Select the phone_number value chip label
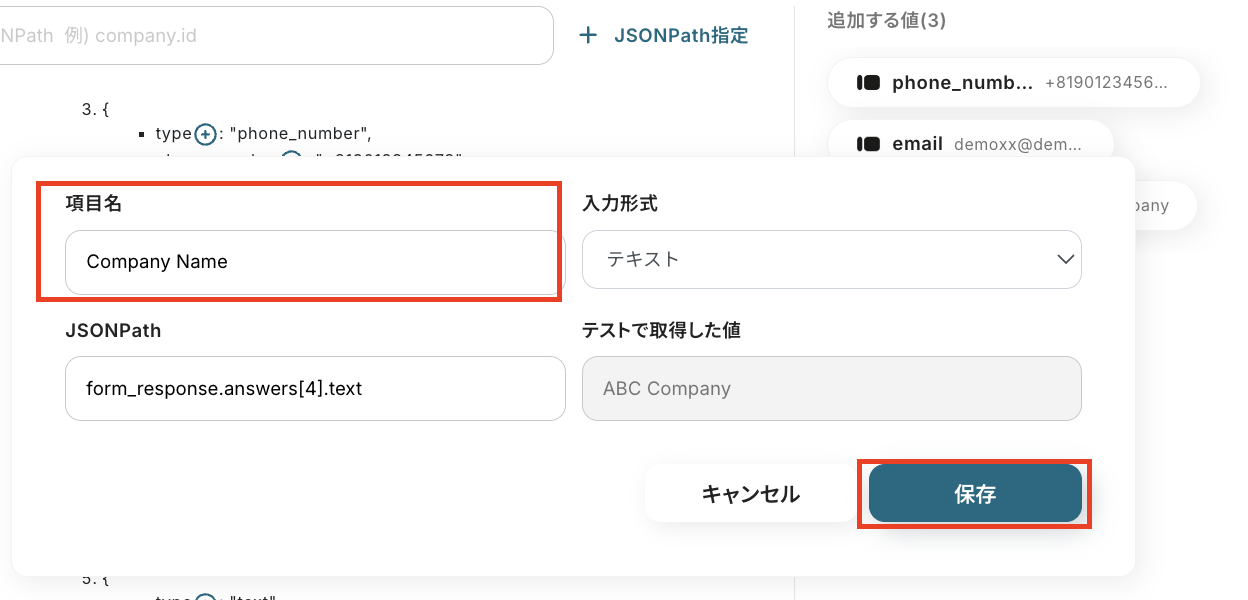The image size is (1248, 600). coord(962,83)
